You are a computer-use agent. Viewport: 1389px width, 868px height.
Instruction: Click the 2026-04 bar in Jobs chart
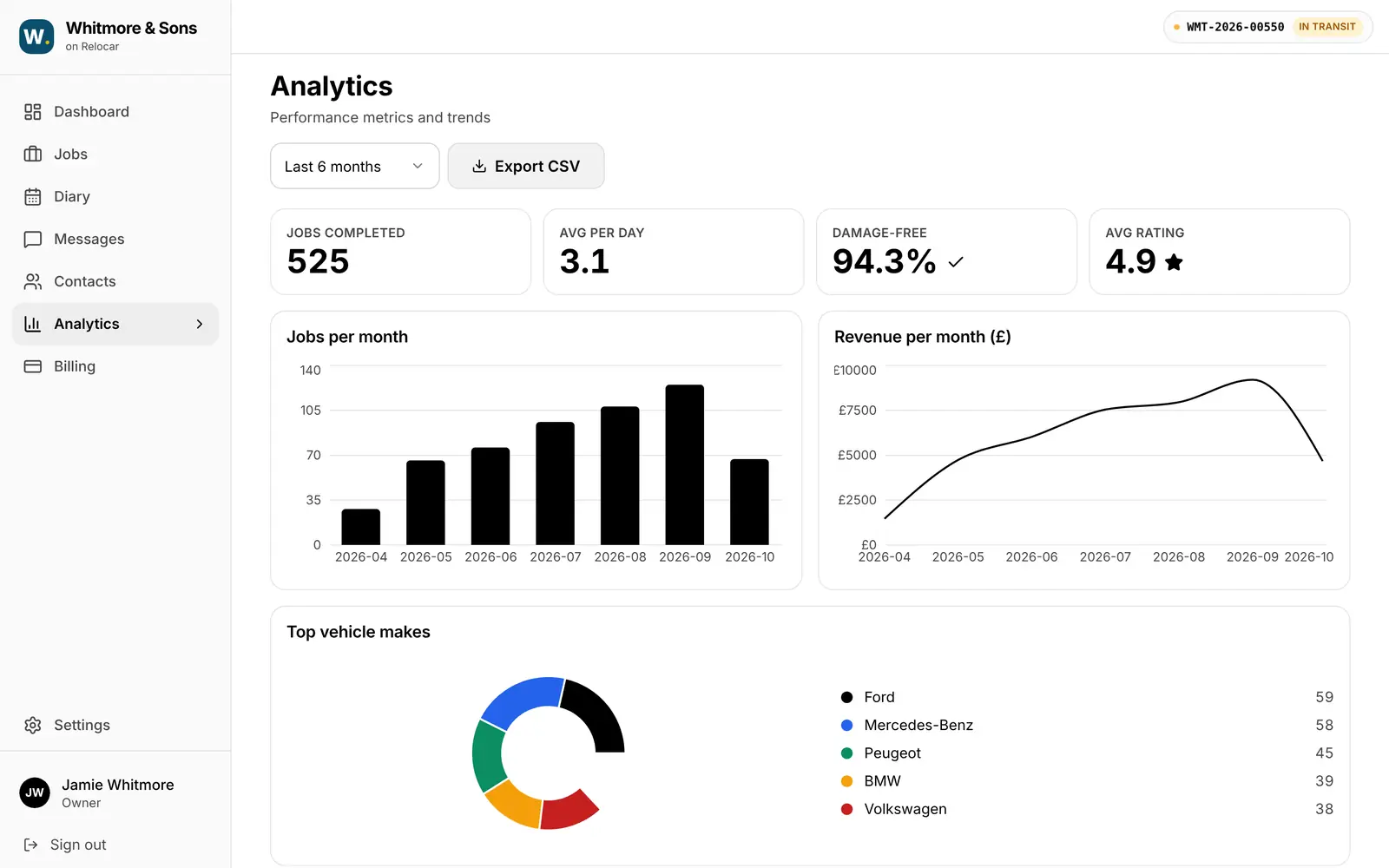[x=361, y=527]
